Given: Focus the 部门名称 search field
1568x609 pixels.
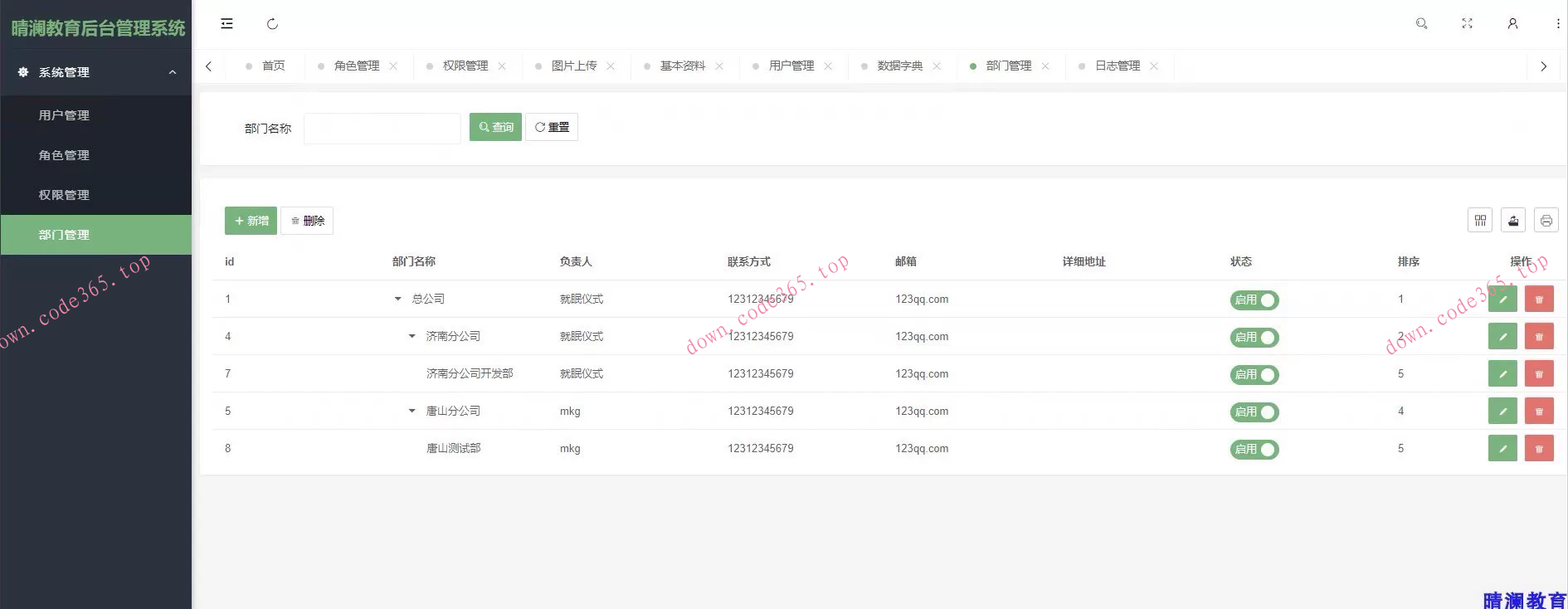Looking at the screenshot, I should point(382,129).
